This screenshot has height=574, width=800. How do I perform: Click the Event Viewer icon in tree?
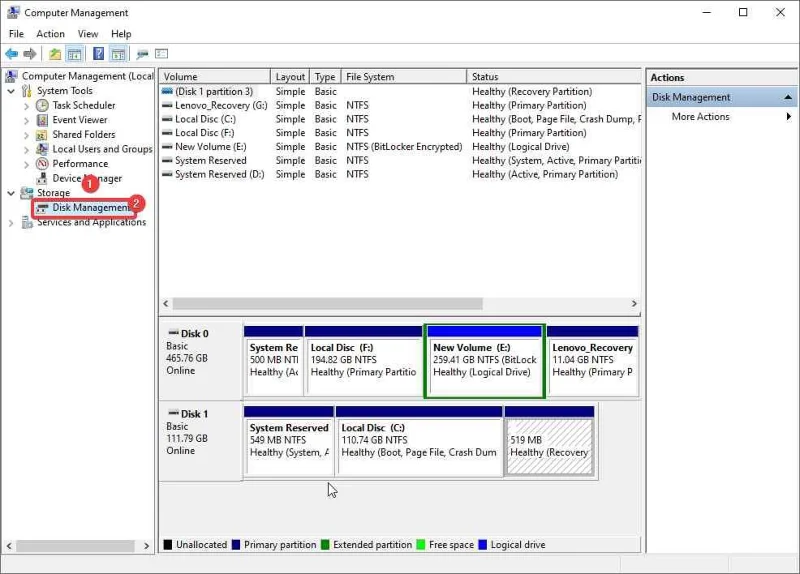[x=42, y=120]
